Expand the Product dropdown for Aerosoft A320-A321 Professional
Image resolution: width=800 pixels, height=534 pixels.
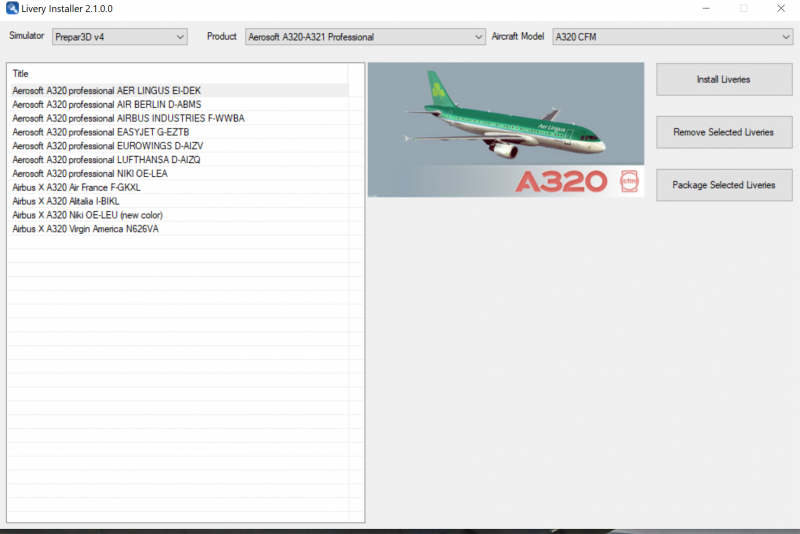click(365, 37)
